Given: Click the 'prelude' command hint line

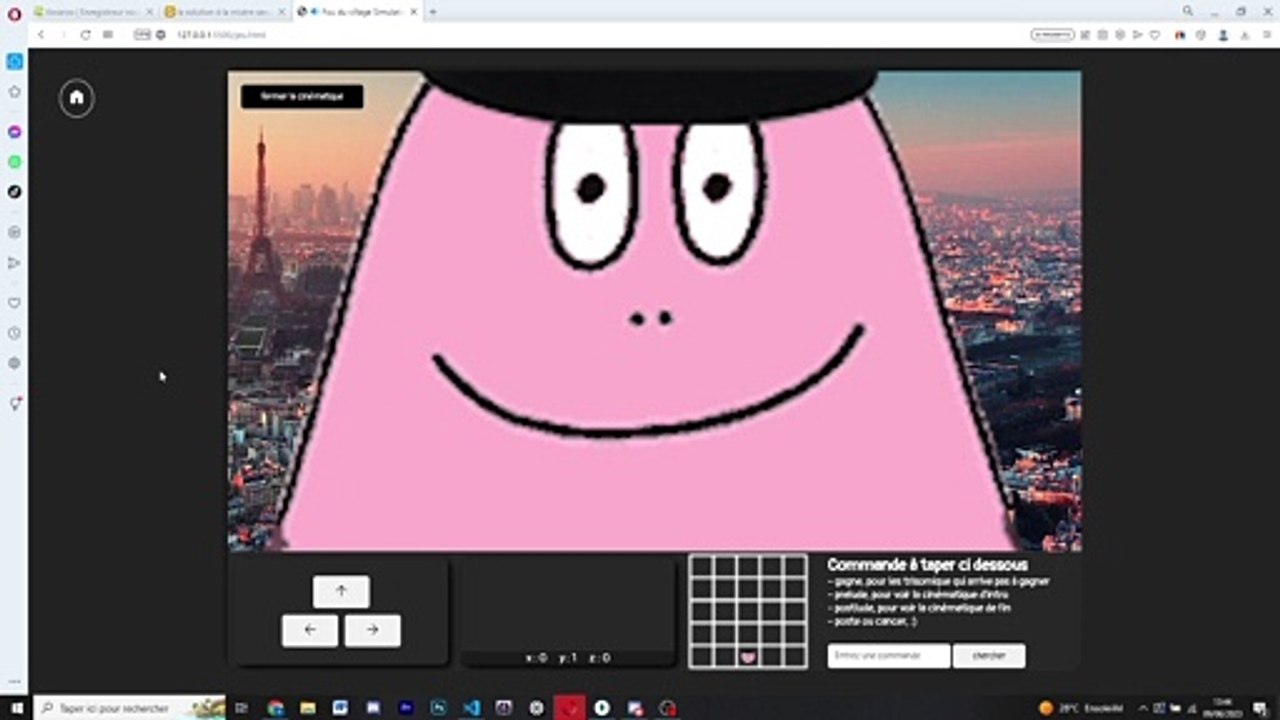Looking at the screenshot, I should pos(920,594).
